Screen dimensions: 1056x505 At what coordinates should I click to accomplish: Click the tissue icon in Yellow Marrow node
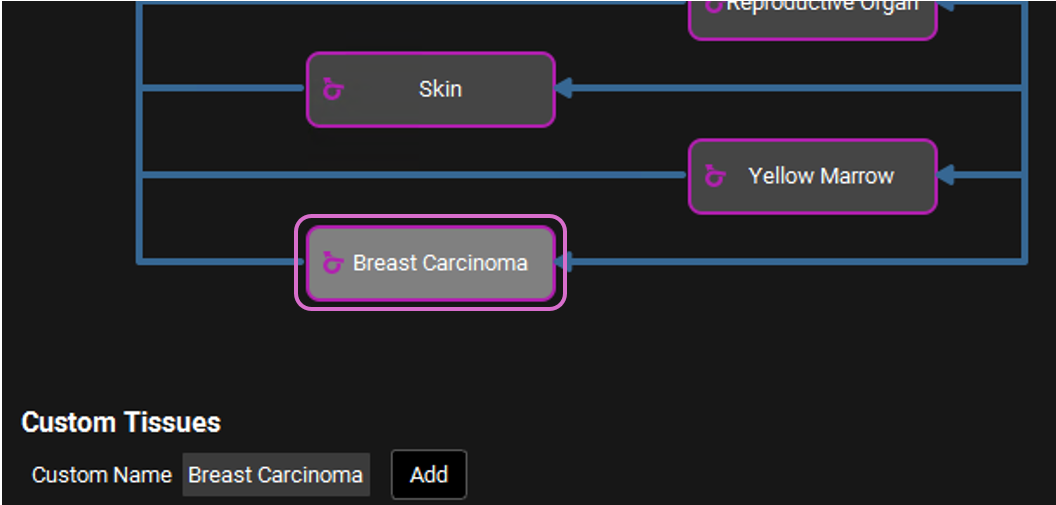click(715, 177)
